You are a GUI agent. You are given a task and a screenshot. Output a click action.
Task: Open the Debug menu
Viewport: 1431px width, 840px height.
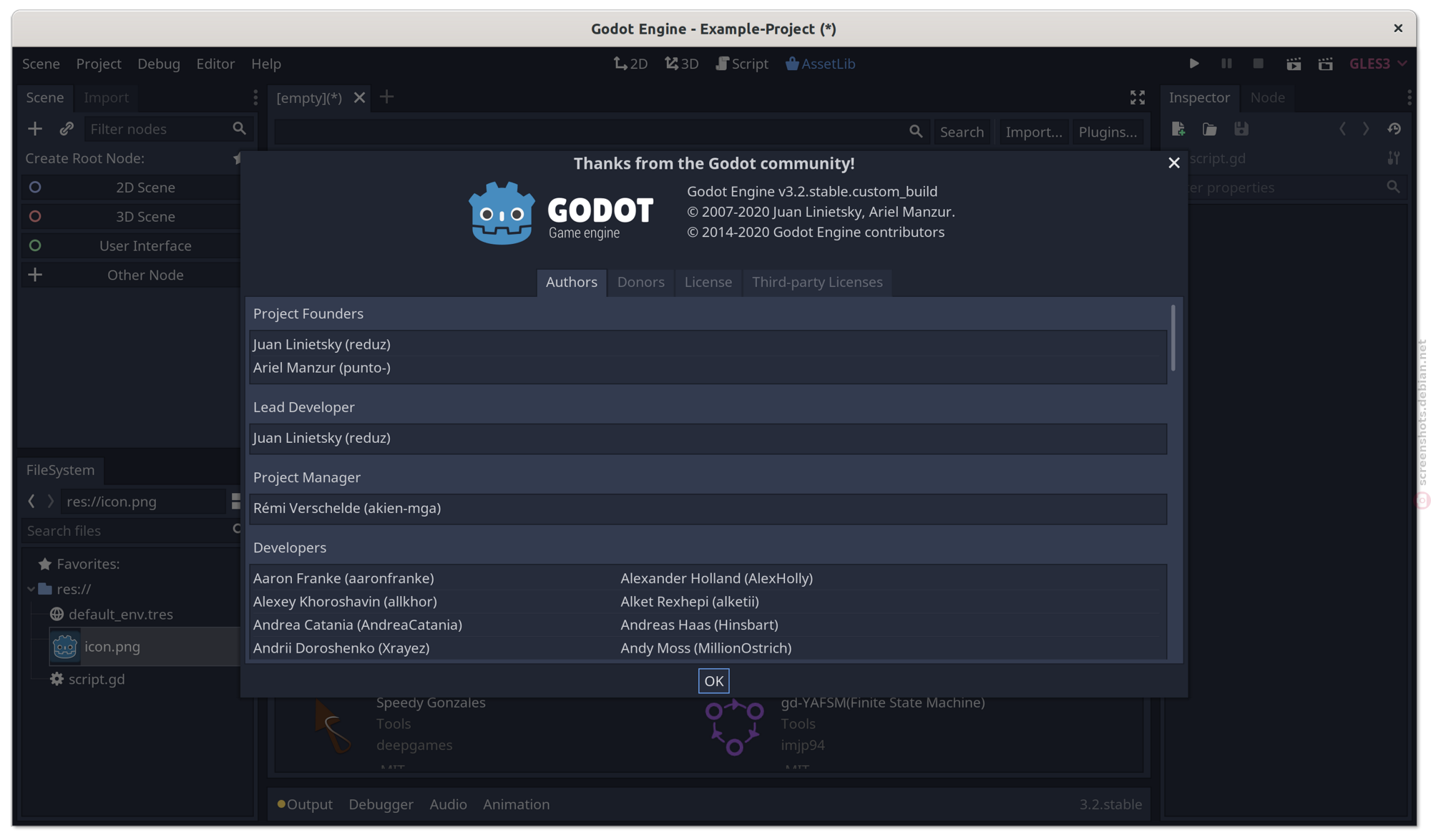[x=159, y=64]
